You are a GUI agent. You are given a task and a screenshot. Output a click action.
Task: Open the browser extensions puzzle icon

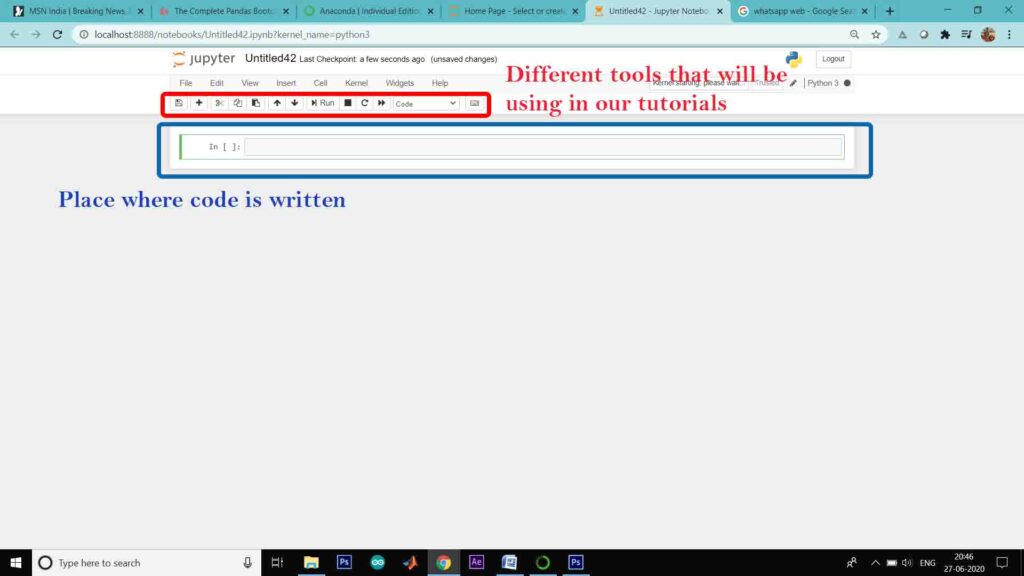point(945,35)
